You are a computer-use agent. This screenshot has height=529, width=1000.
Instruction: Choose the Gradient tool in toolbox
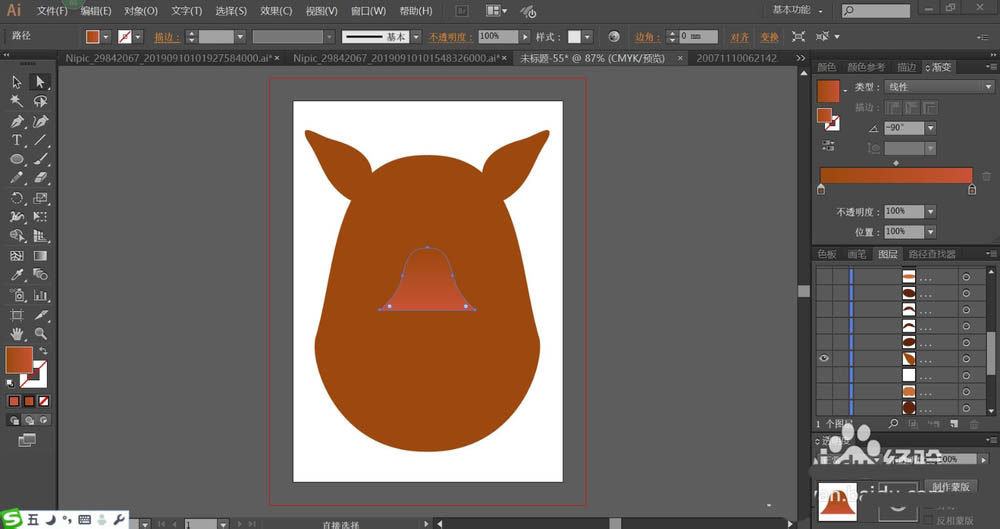click(40, 256)
